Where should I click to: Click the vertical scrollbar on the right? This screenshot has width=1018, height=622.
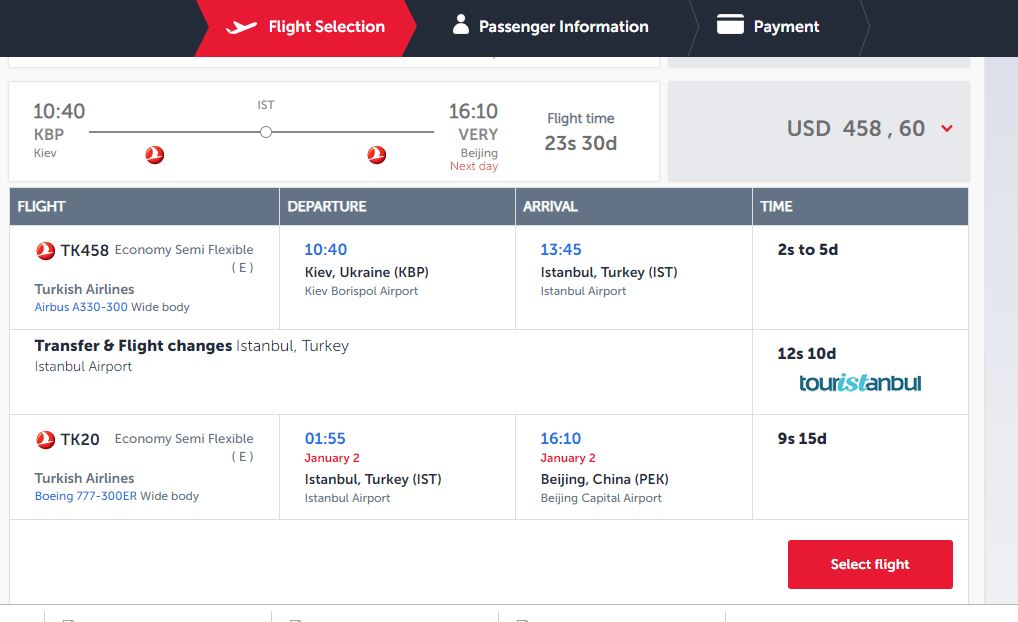1000,330
